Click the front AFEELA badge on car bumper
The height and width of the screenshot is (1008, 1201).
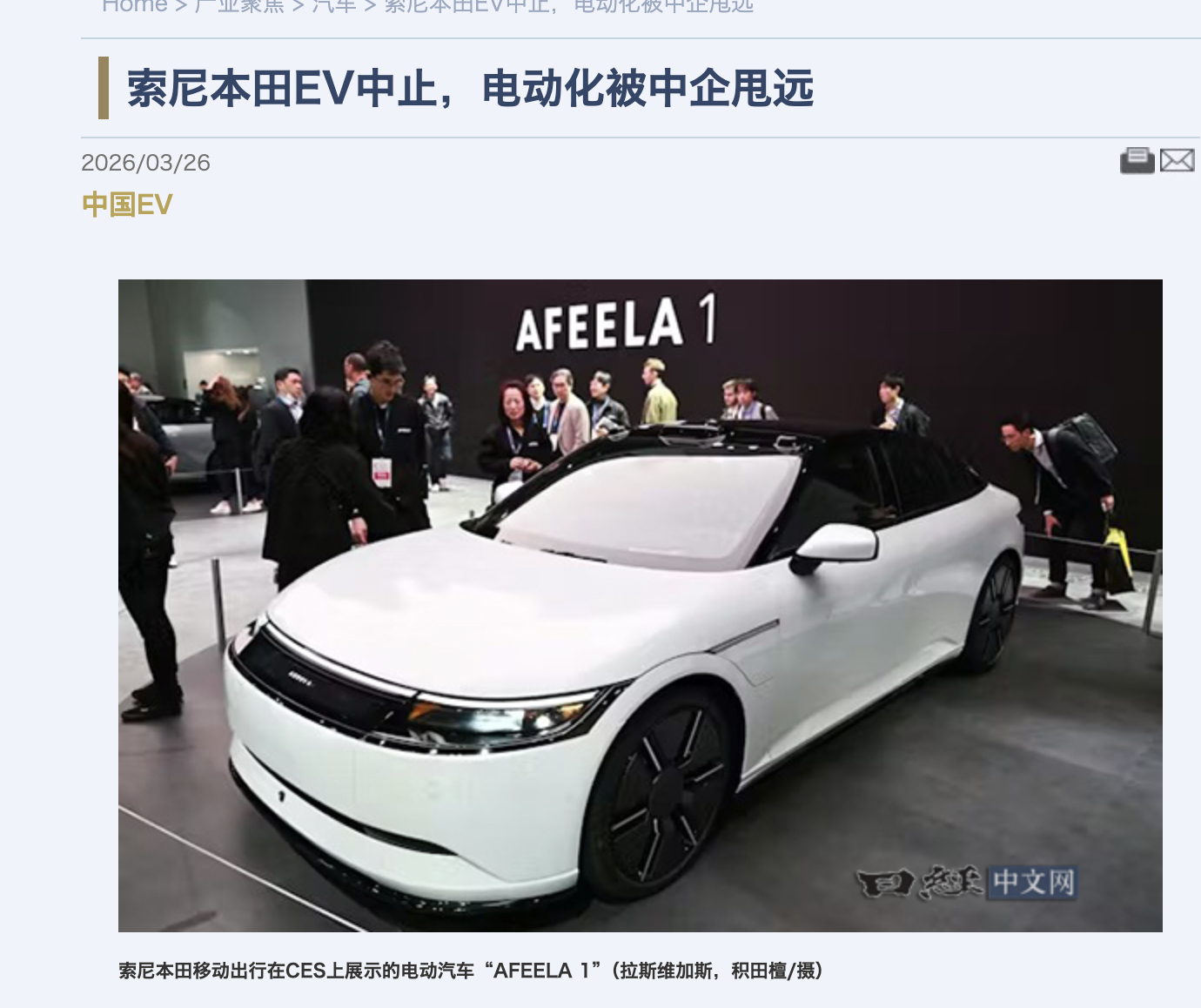[299, 675]
